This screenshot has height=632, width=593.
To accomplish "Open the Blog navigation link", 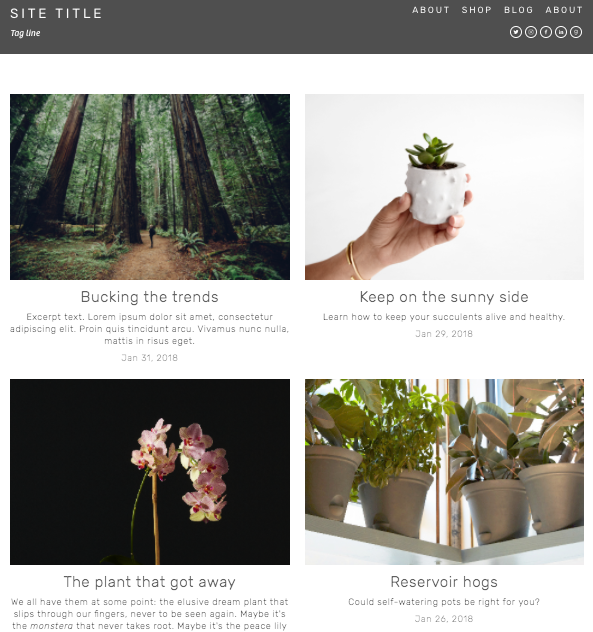I will 518,10.
